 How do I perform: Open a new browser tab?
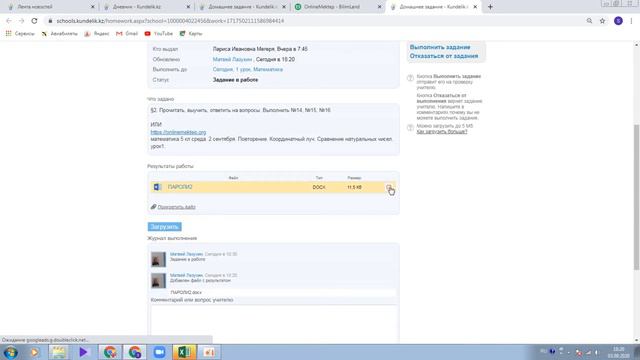click(490, 7)
